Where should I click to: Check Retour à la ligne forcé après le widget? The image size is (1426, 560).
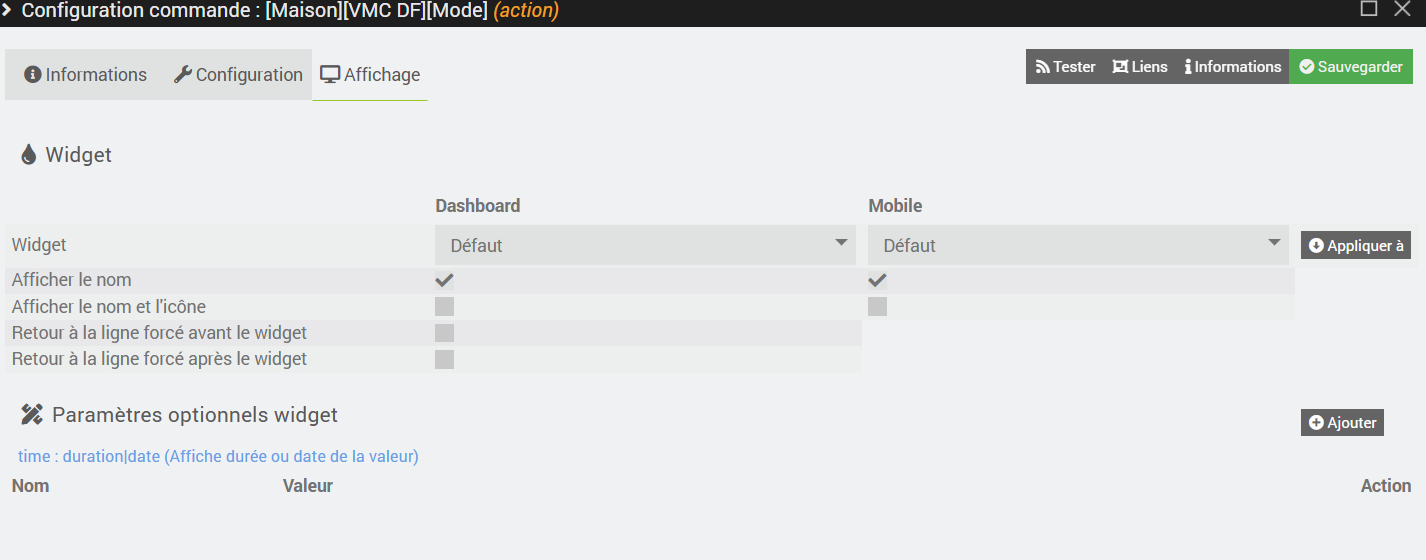(445, 359)
